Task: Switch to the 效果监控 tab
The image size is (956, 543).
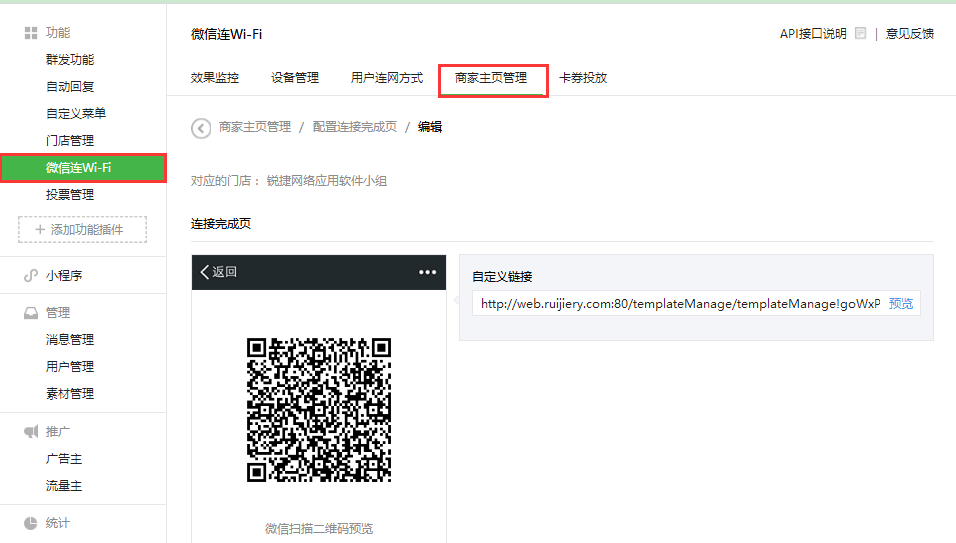Action: pyautogui.click(x=215, y=78)
